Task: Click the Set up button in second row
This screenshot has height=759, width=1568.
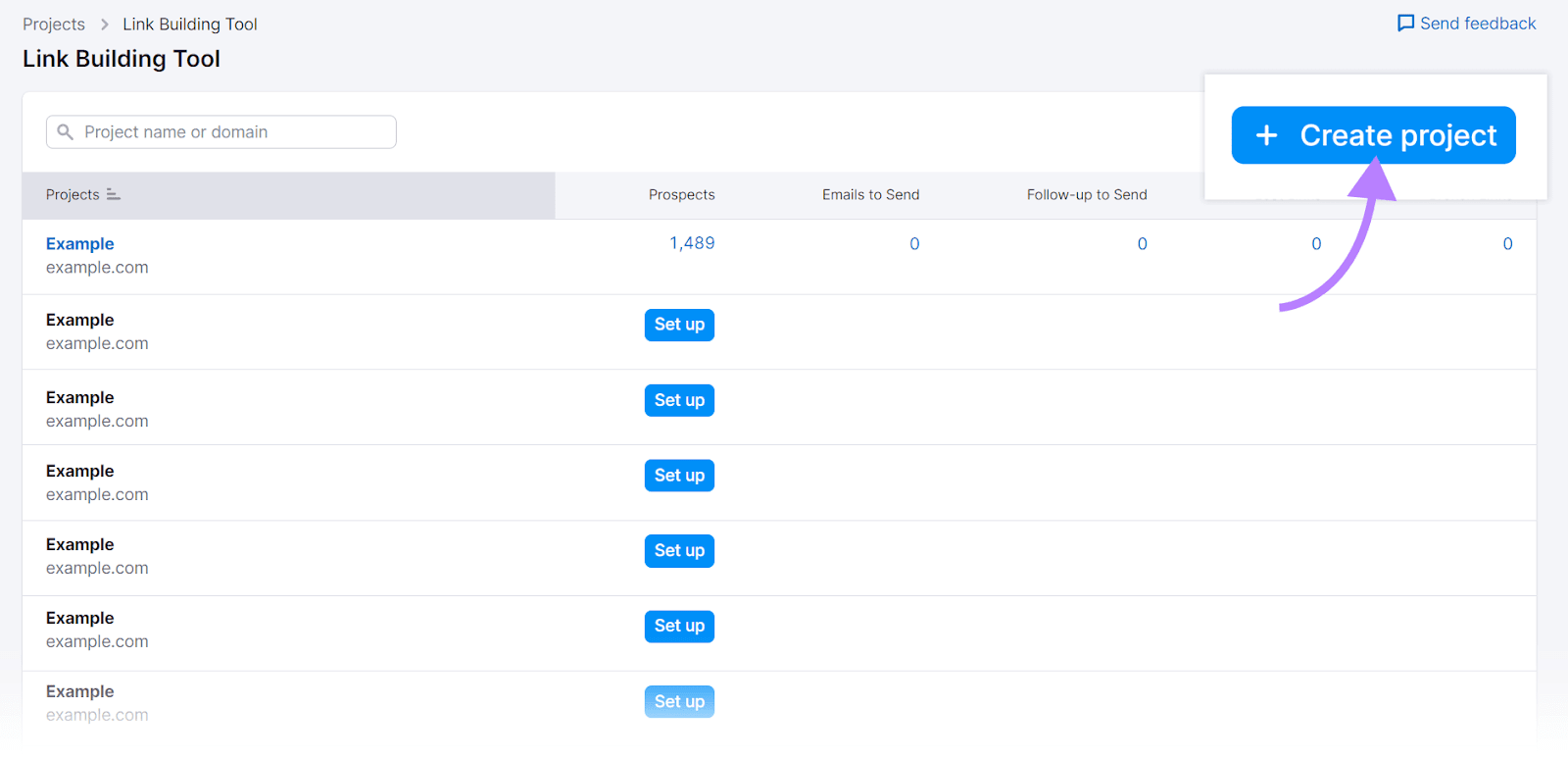Action: (x=679, y=325)
